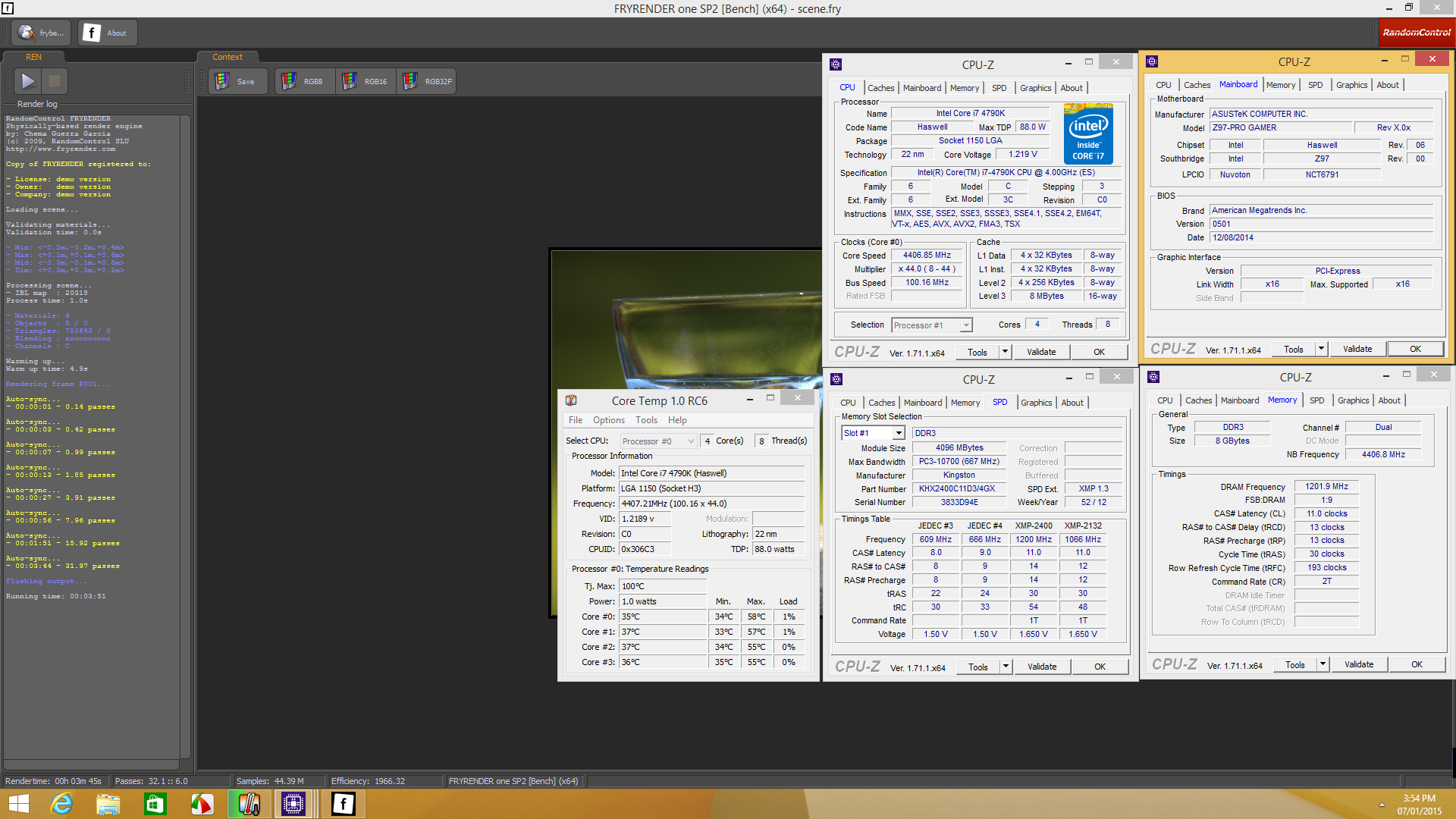
Task: Stop rendering with the square button
Action: (55, 80)
